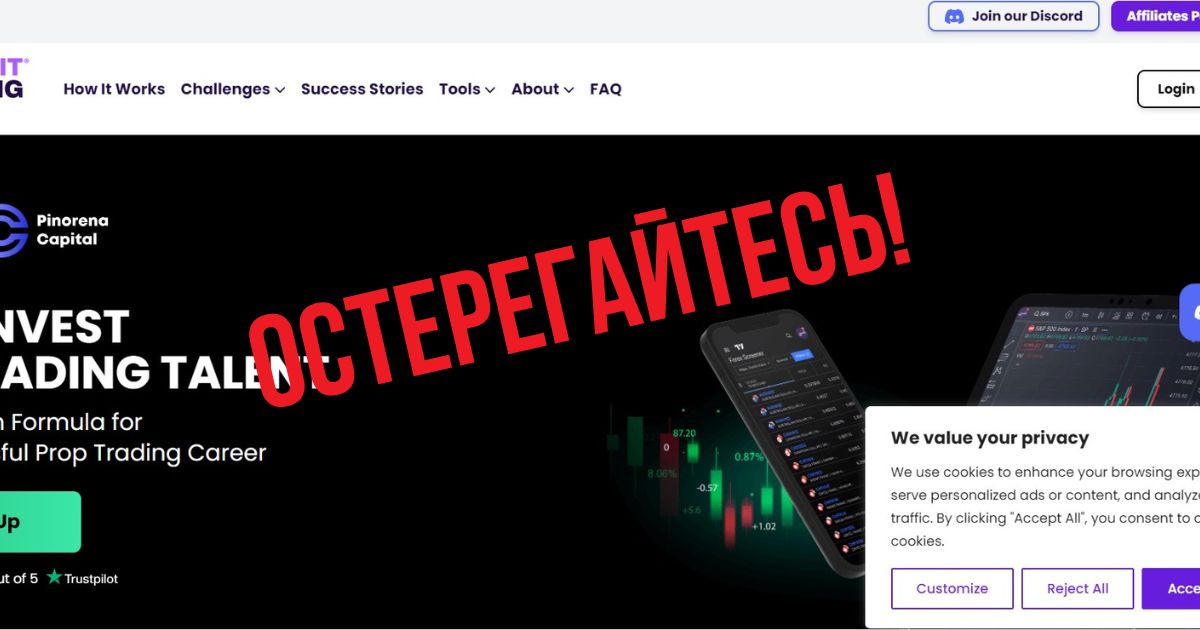1200x630 pixels.
Task: Click the Discord logo icon
Action: [954, 16]
